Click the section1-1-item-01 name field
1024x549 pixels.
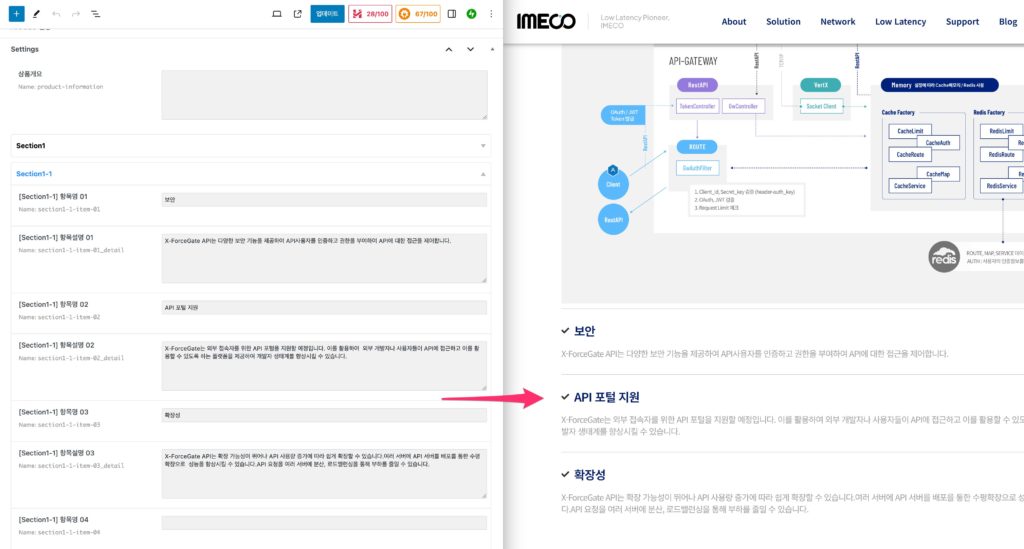point(324,200)
